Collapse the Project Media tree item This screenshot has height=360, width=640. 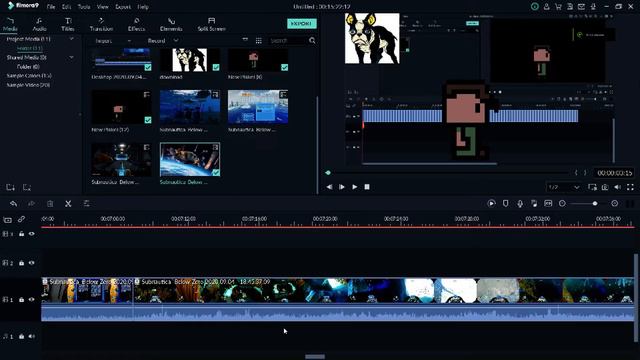pos(71,39)
